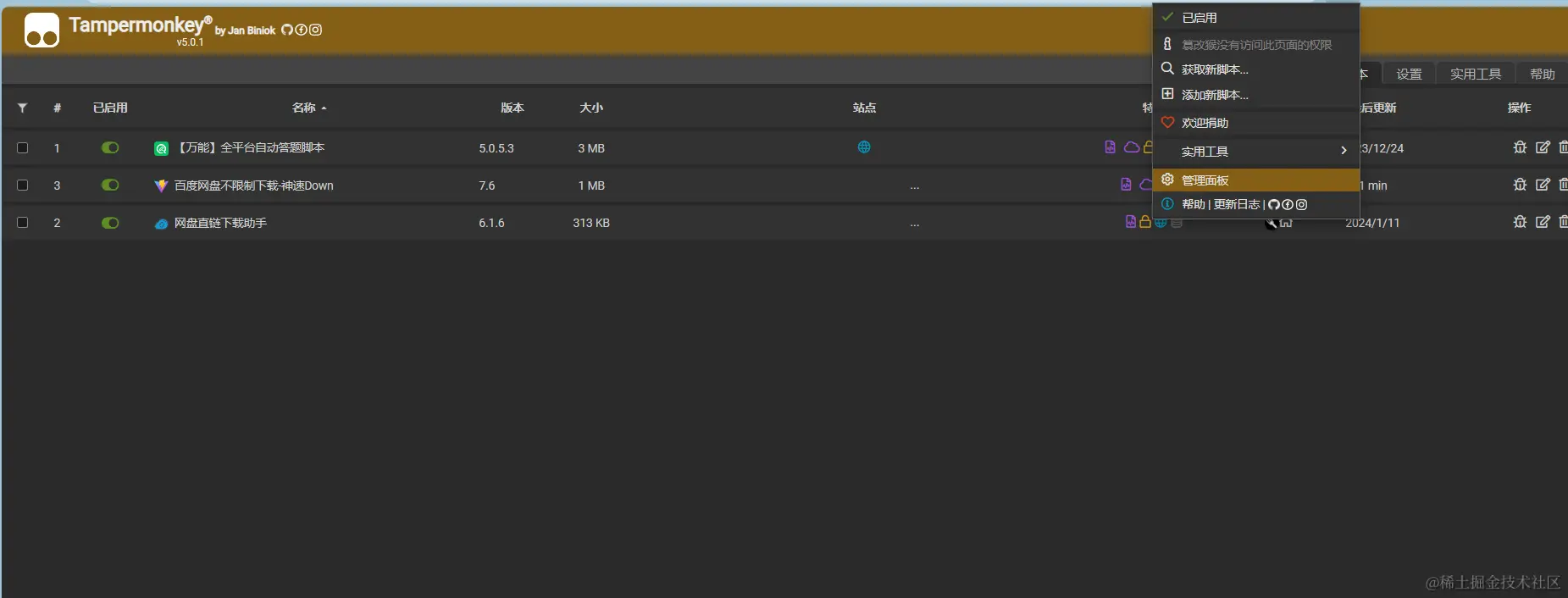Open the Facebook icon in header
Screen dimensions: 1568x598
tap(301, 30)
